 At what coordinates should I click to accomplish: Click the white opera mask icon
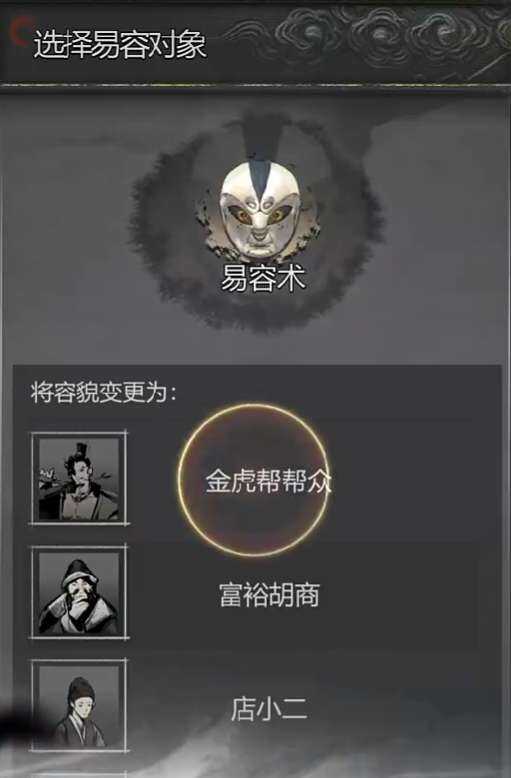(260, 208)
